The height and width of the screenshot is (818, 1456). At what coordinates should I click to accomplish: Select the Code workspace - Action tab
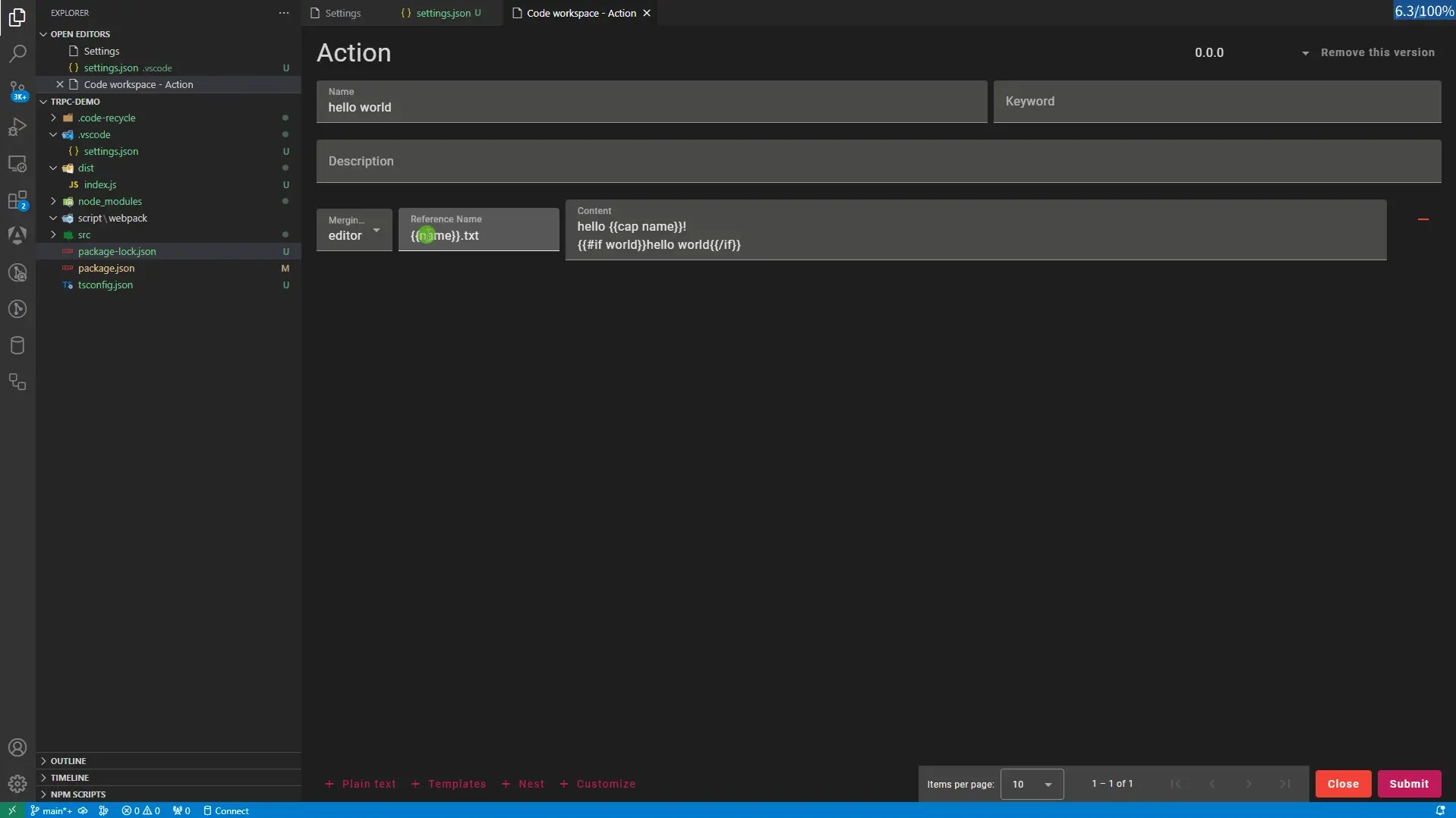click(x=581, y=13)
